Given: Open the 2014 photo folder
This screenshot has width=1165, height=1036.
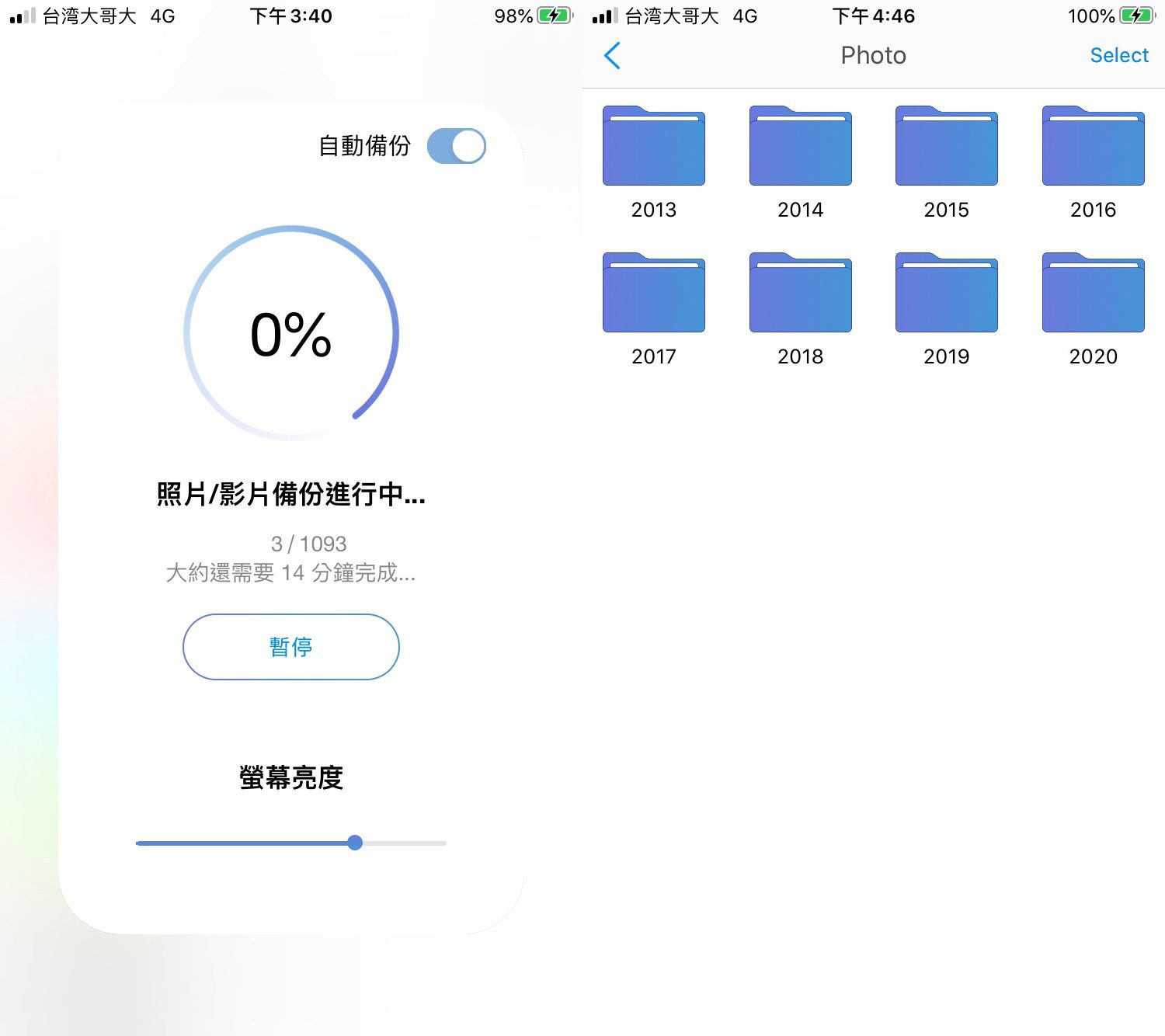Looking at the screenshot, I should click(799, 146).
